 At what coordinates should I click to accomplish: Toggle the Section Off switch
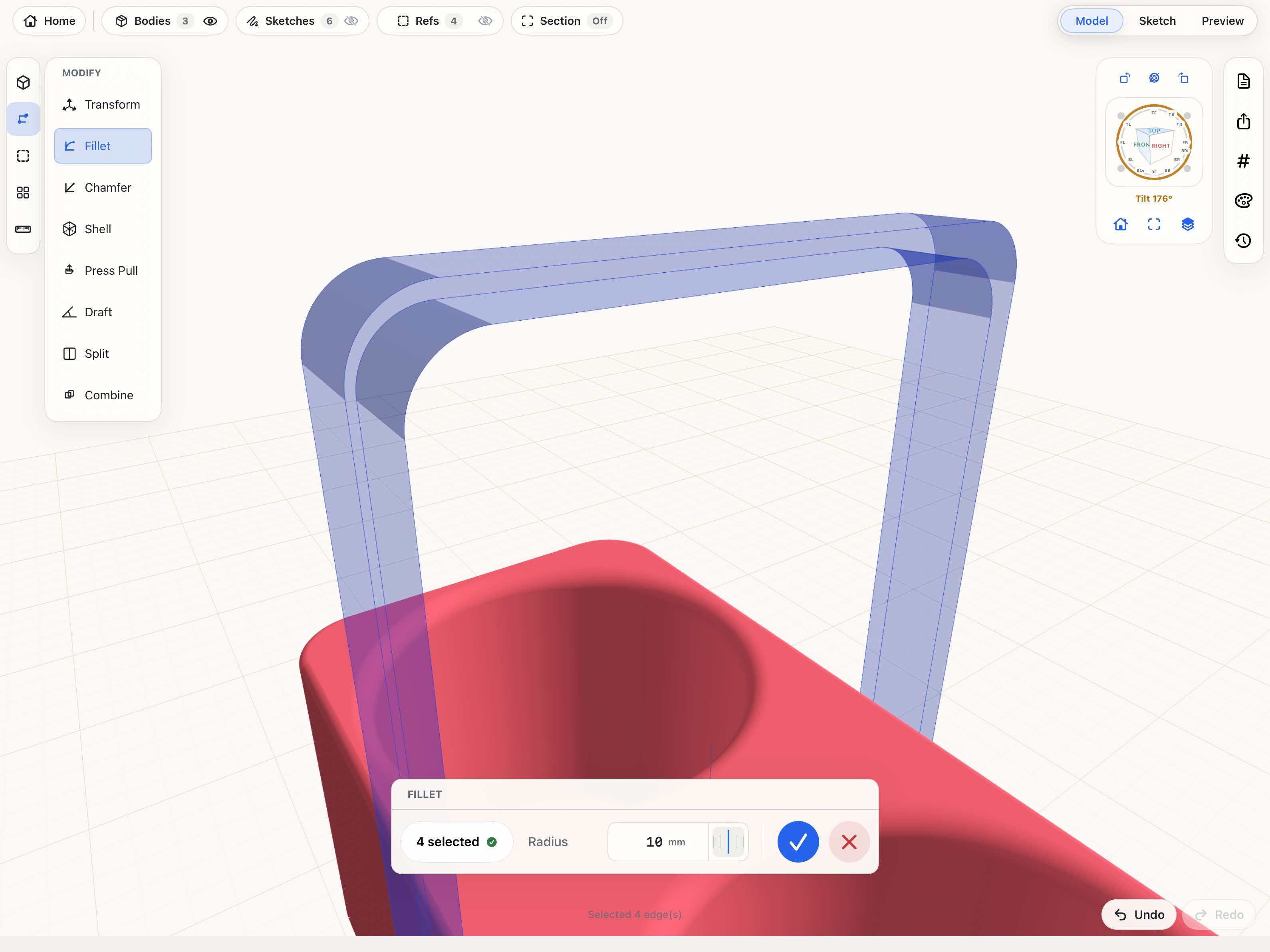[x=599, y=21]
